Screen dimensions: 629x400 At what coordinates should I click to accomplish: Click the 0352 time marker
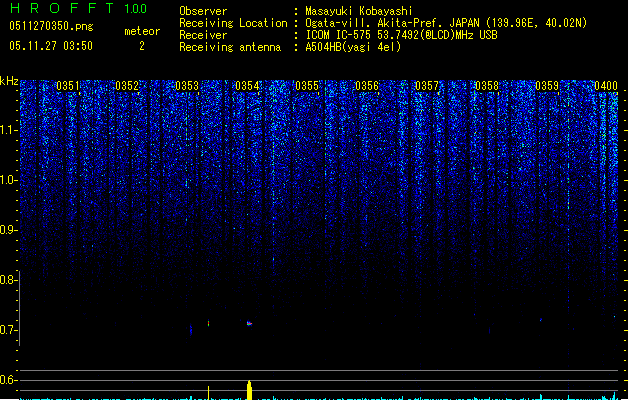coord(127,86)
